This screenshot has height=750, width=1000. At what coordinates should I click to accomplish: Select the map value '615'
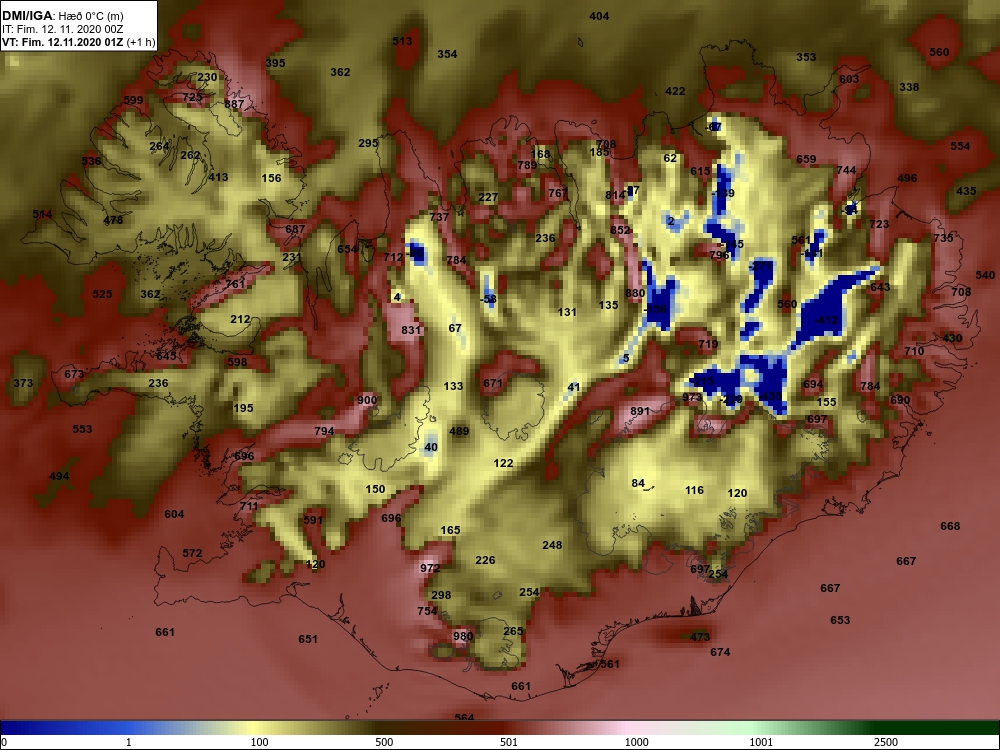(700, 171)
